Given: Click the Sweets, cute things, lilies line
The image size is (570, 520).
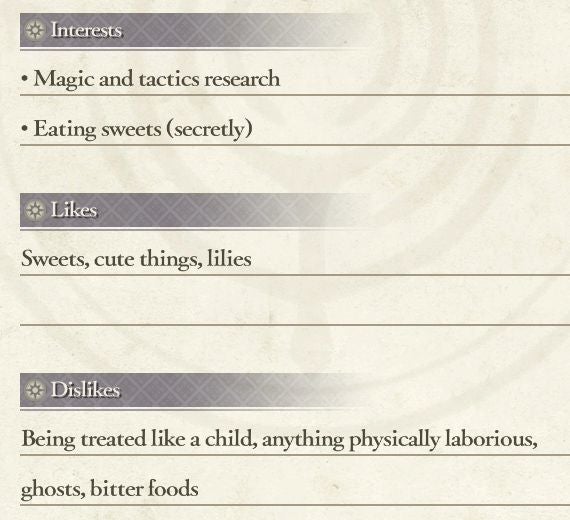Looking at the screenshot, I should coord(136,259).
